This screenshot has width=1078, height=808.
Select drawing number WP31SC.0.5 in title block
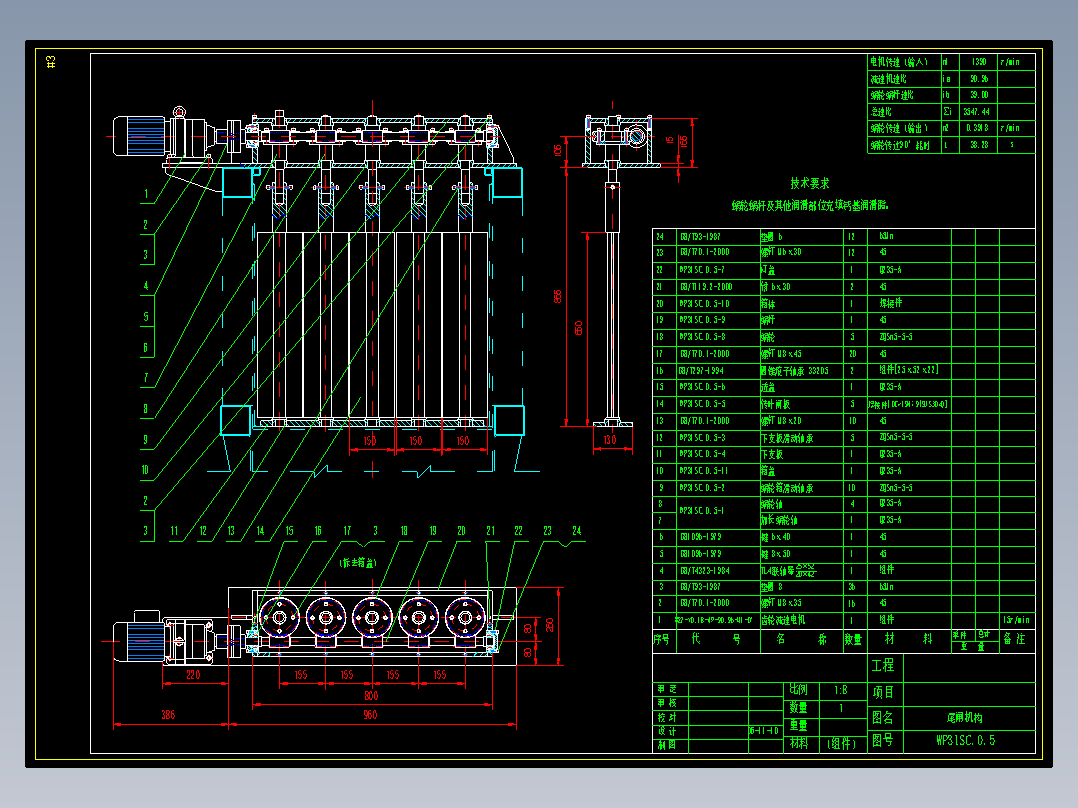(965, 741)
